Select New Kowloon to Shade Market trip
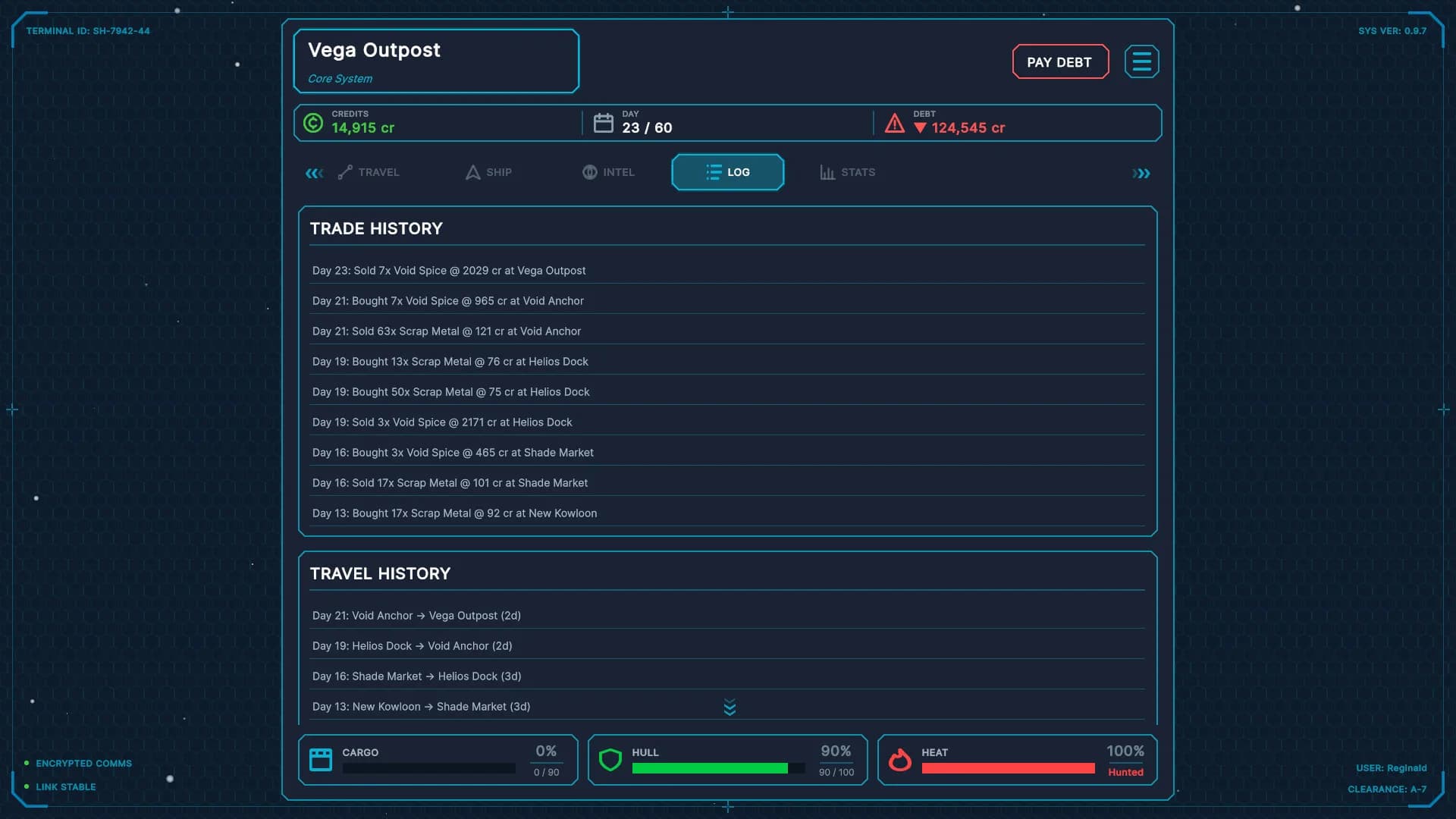 tap(727, 707)
